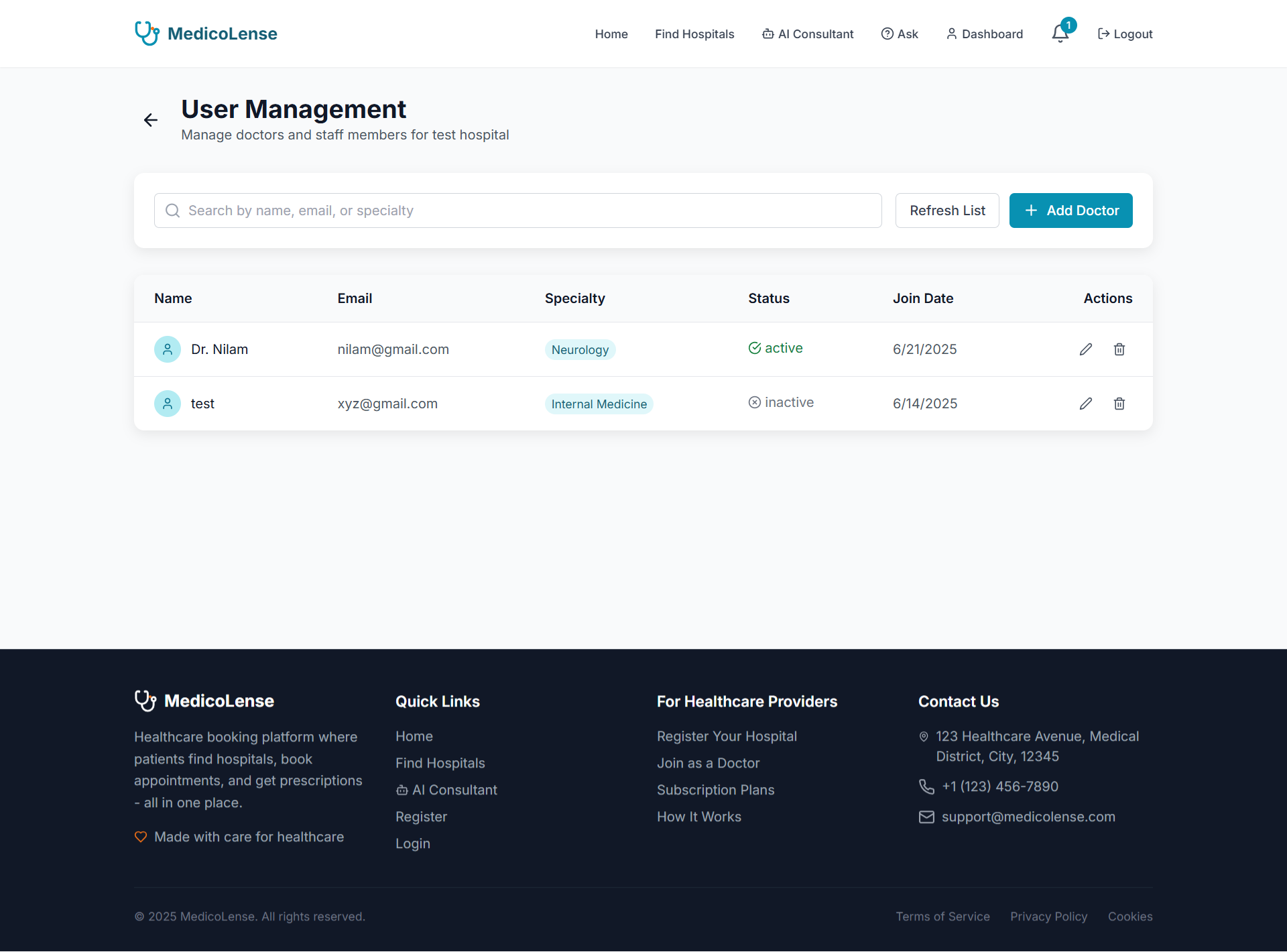Open the AI Consultant nav item
This screenshot has width=1287, height=952.
click(x=808, y=34)
